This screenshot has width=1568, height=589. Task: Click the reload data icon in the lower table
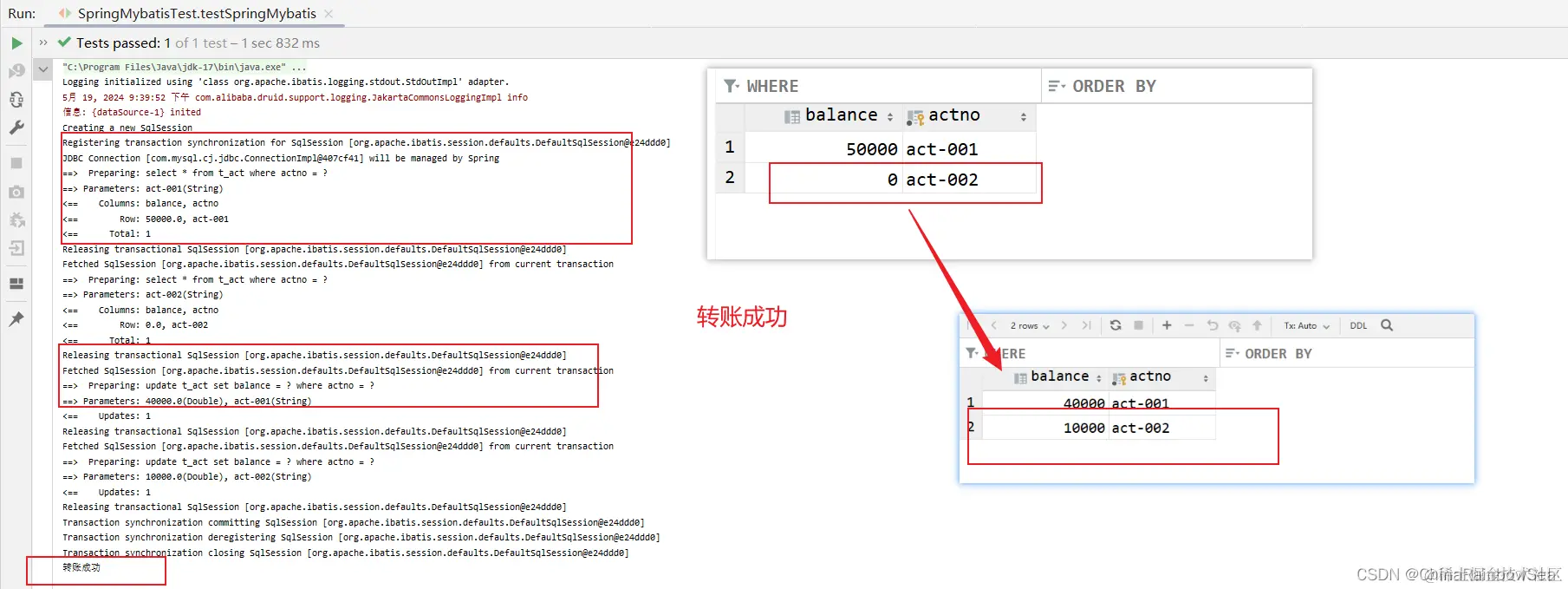coord(1116,325)
